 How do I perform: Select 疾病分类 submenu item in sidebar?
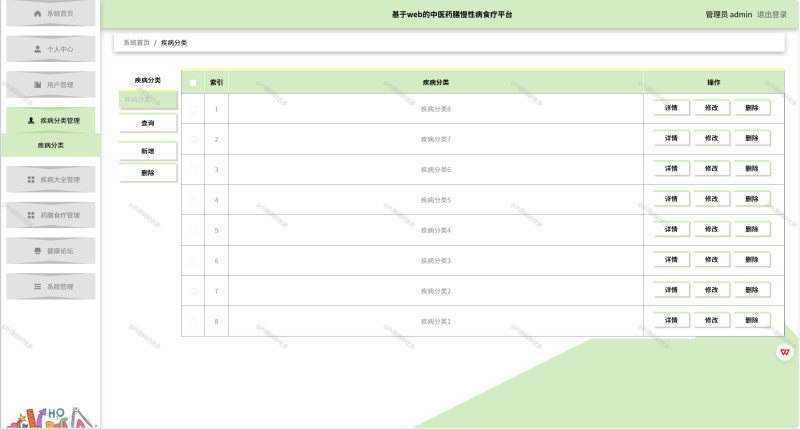tap(51, 145)
